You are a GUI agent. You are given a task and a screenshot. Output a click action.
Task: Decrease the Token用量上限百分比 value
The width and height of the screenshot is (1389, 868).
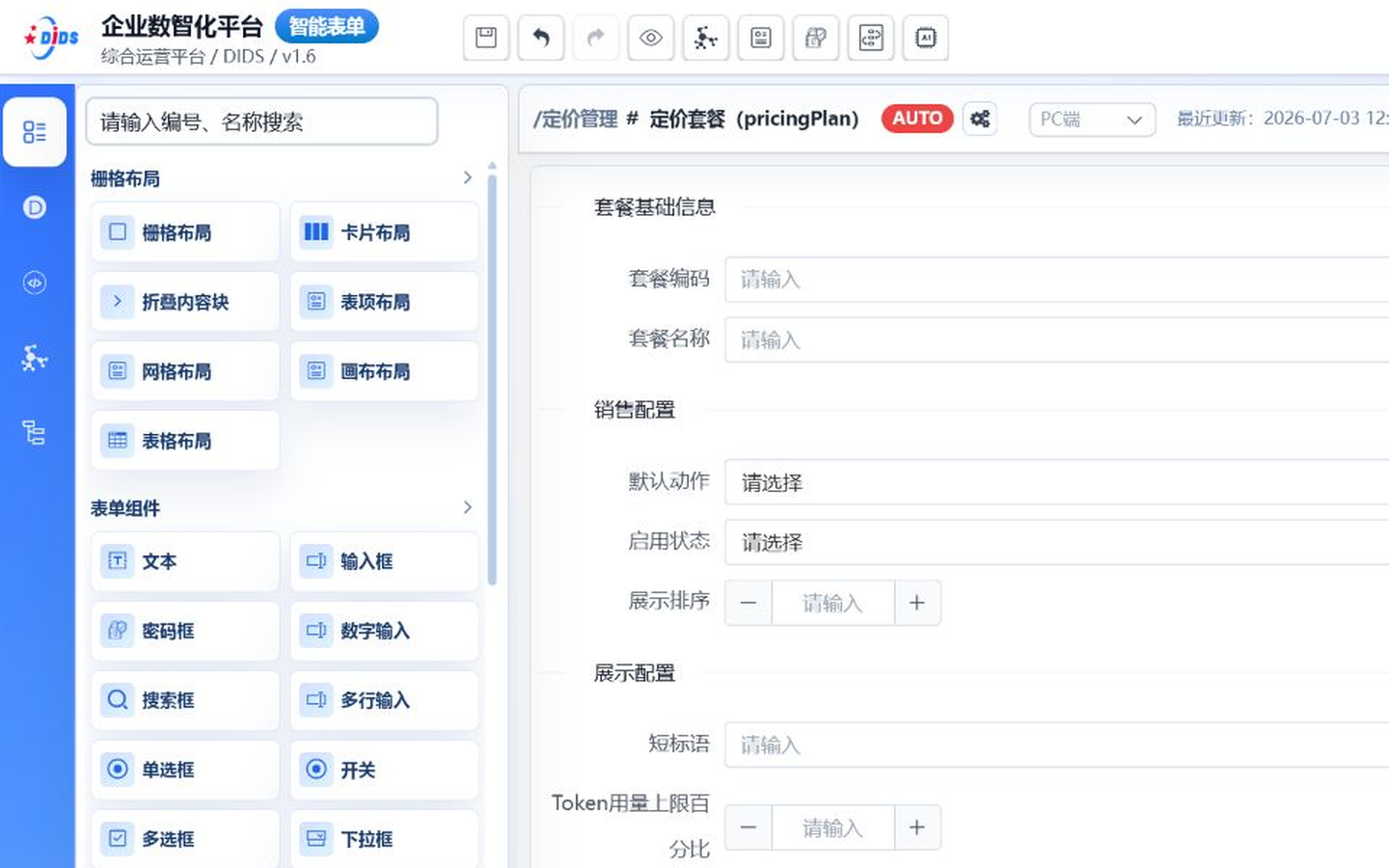point(749,827)
